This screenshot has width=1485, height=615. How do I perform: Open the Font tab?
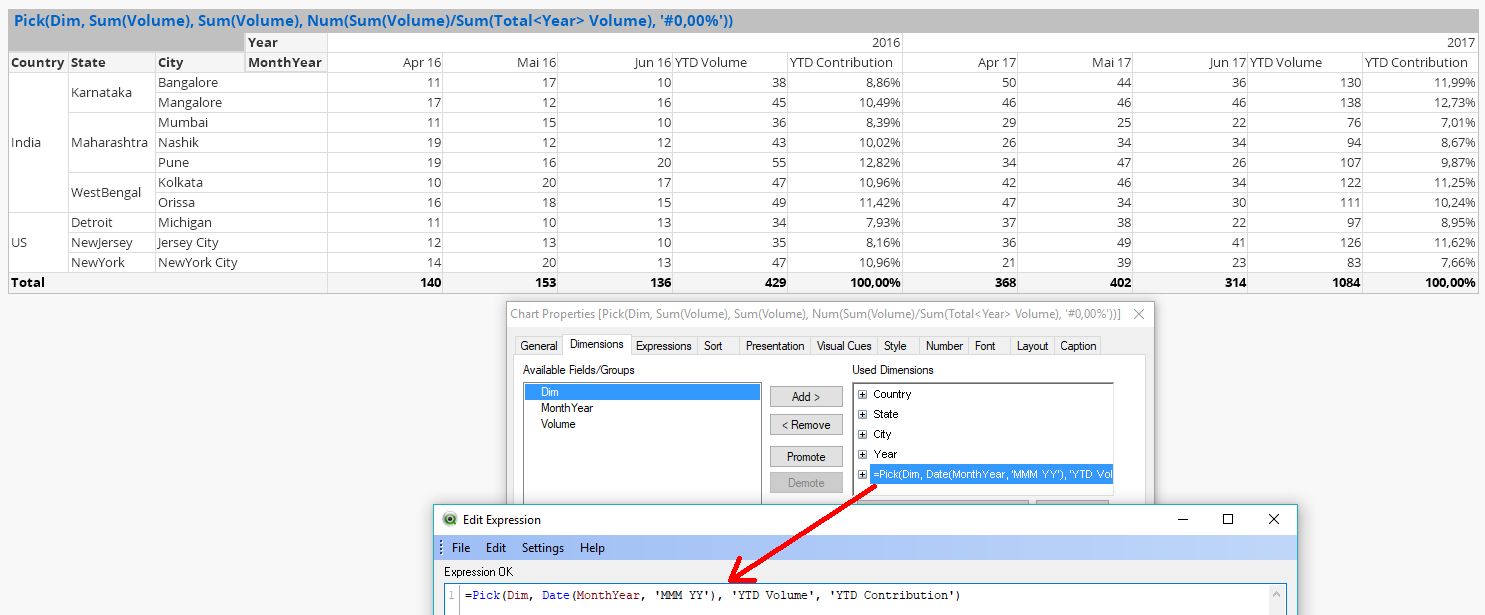(x=985, y=346)
